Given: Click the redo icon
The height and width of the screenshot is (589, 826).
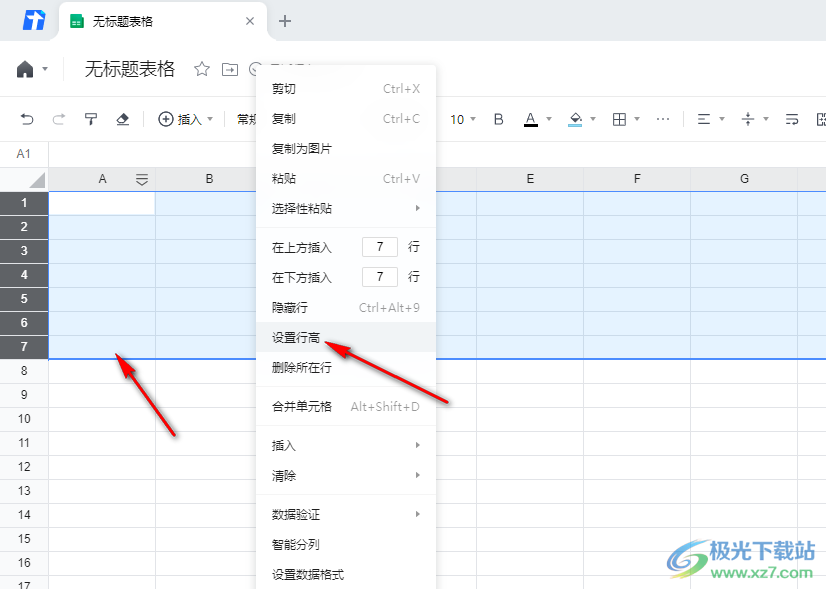Looking at the screenshot, I should [58, 120].
